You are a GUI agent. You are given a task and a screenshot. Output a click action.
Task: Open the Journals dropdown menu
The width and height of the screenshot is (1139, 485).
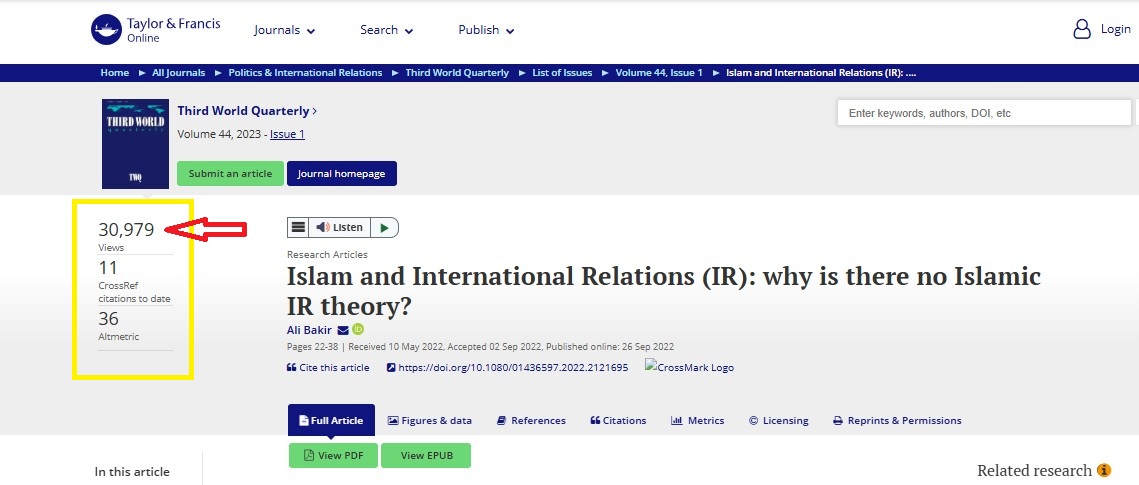point(284,30)
